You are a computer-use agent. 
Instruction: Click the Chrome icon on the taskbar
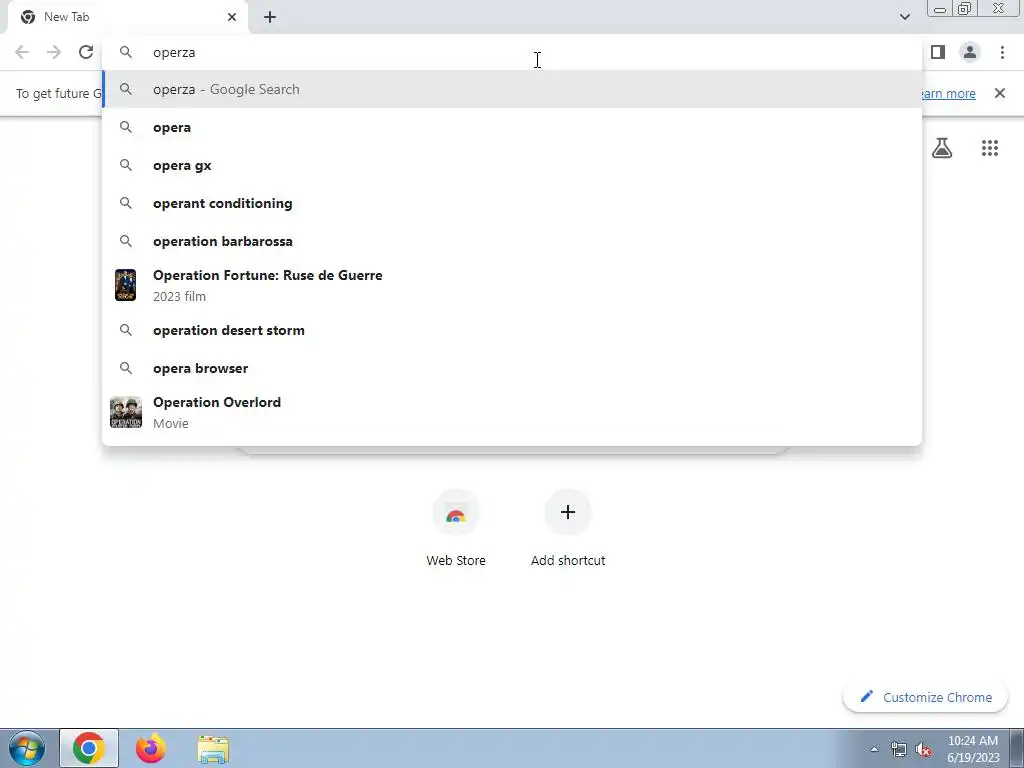pyautogui.click(x=89, y=748)
